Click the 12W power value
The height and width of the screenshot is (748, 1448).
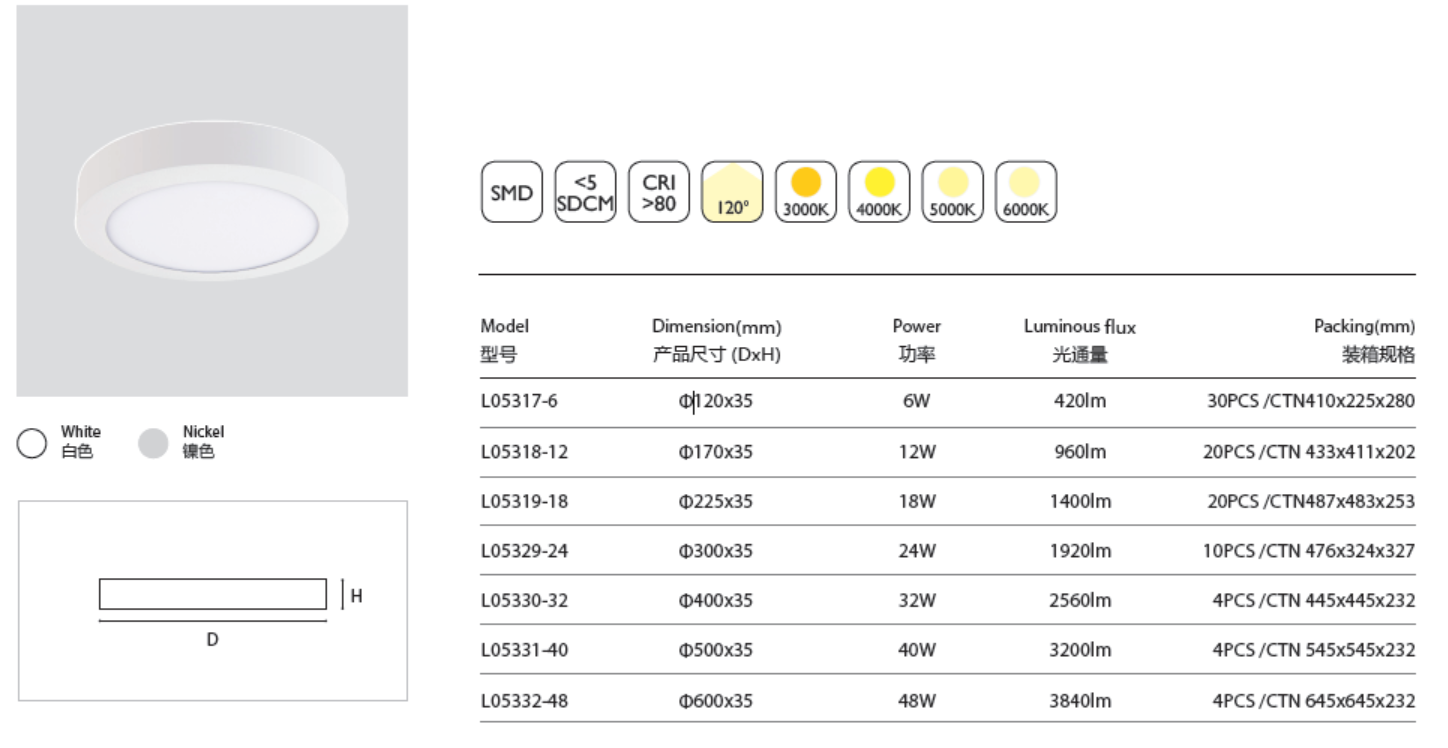point(917,452)
